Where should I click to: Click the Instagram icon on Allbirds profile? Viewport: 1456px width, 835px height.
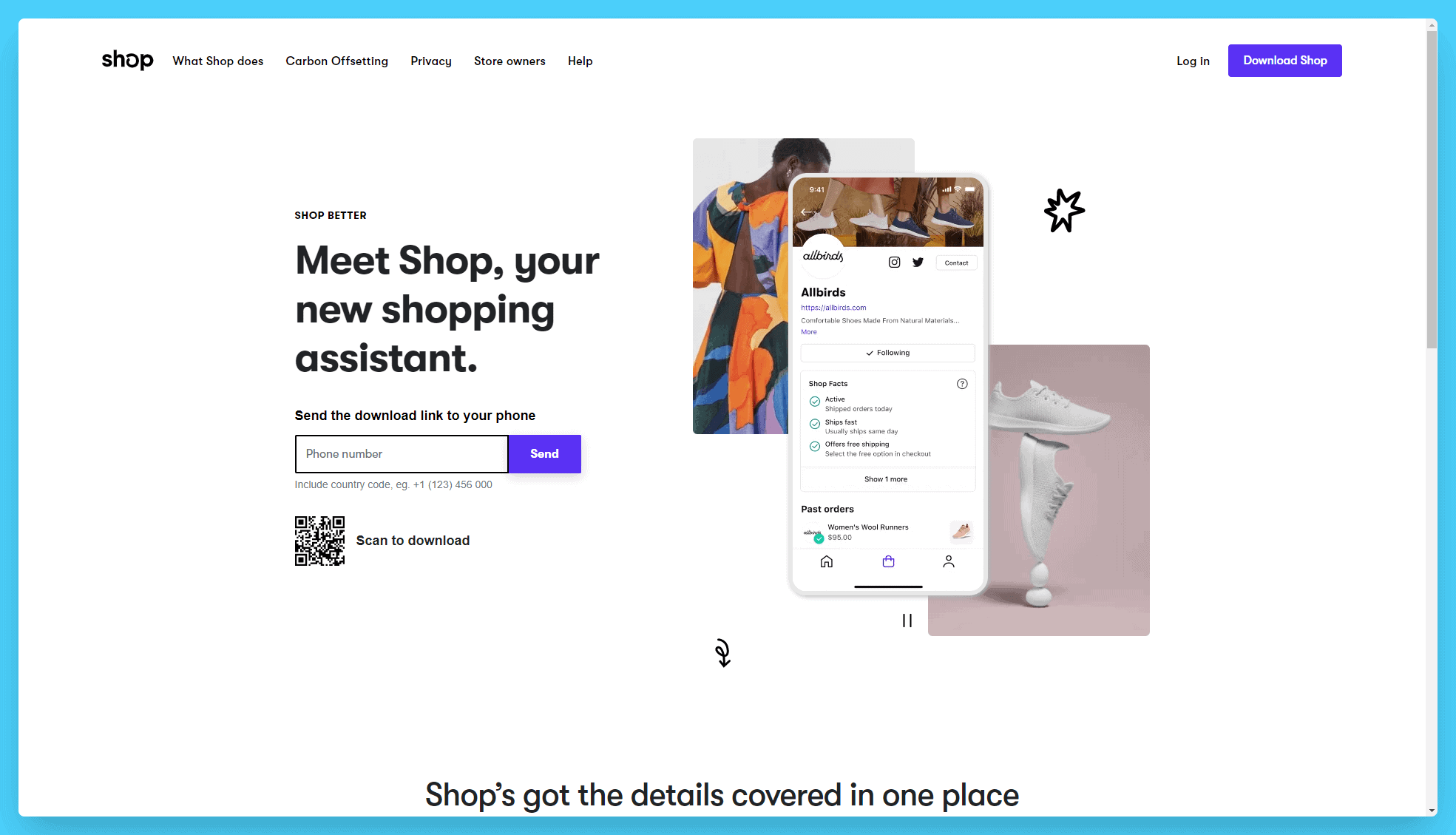(x=894, y=262)
